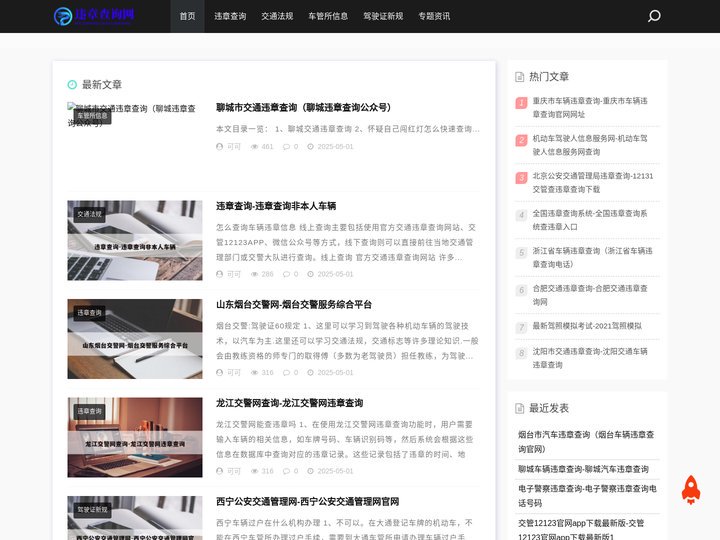This screenshot has height=540, width=720.
Task: Click views eye icon showing 461
Action: (254, 146)
